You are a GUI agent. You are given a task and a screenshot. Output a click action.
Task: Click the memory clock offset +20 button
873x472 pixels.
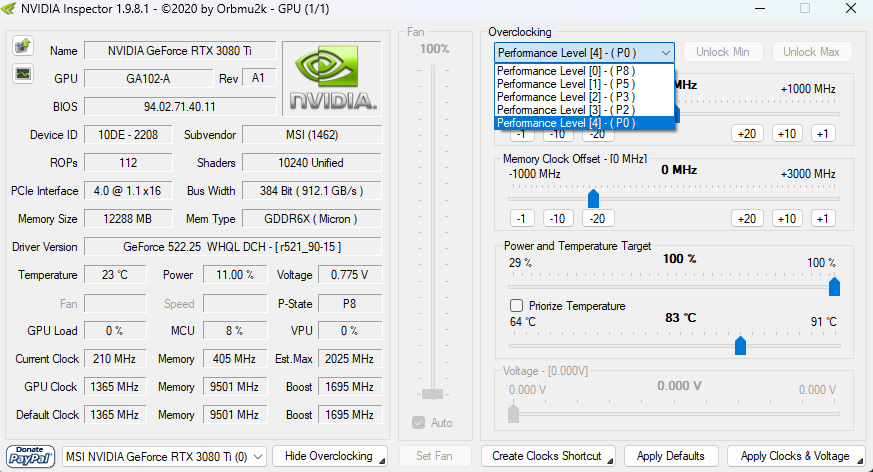pyautogui.click(x=747, y=219)
